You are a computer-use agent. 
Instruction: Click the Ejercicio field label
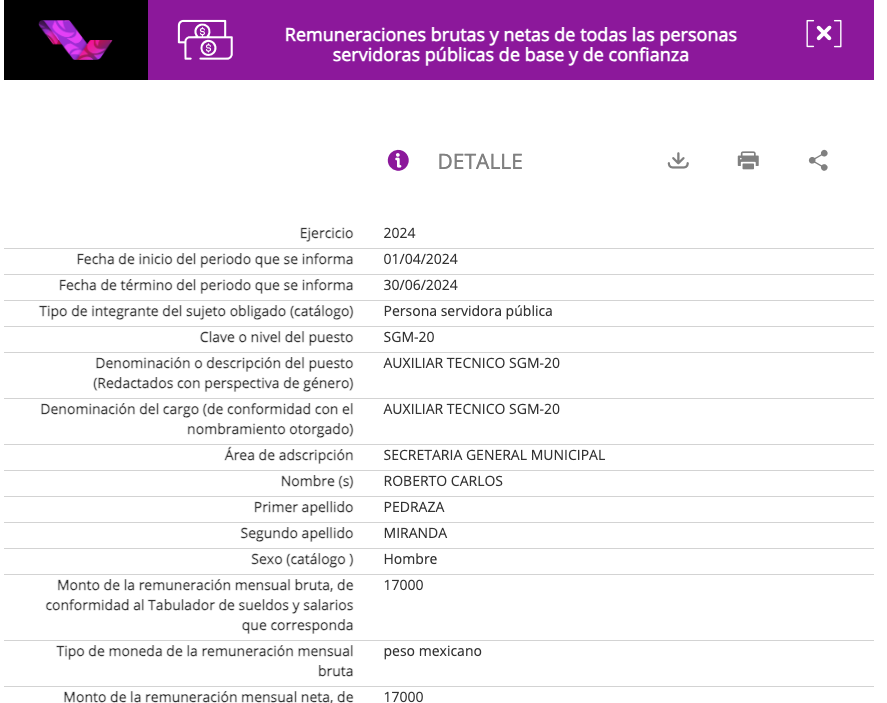click(x=326, y=233)
